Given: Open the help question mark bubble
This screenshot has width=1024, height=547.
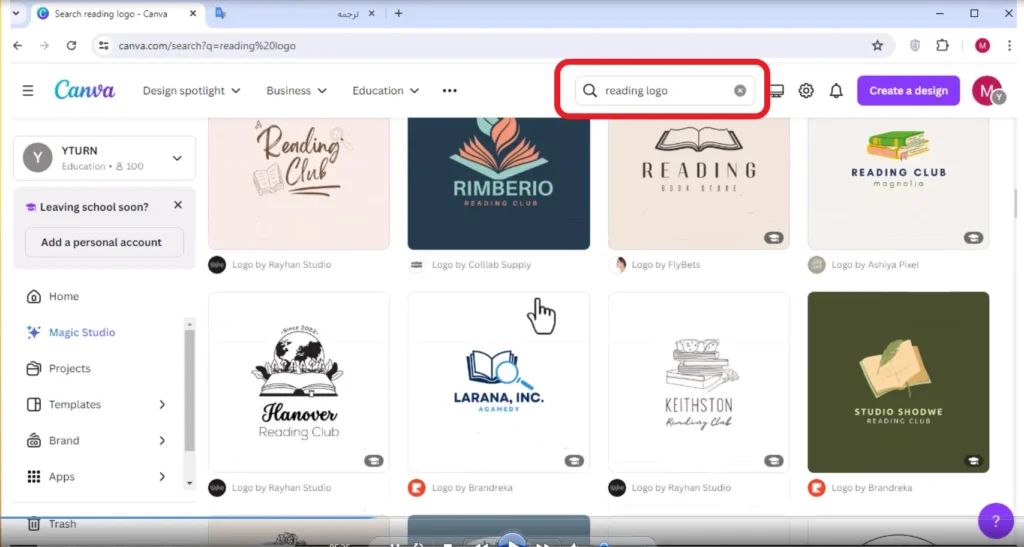Looking at the screenshot, I should click(x=995, y=520).
